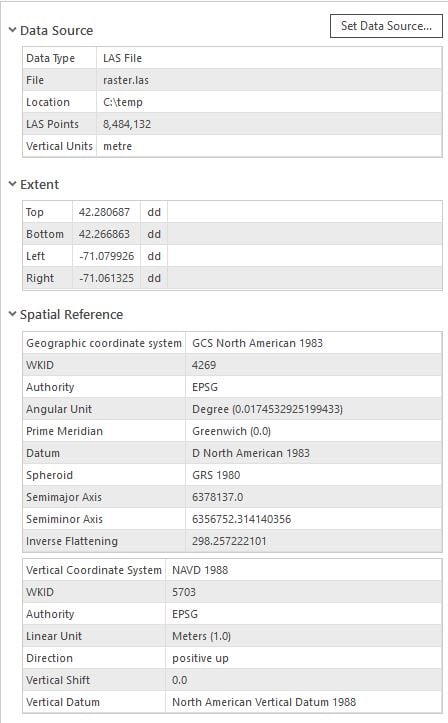This screenshot has height=723, width=448.
Task: Select the GRS 1980 spheroid value
Action: click(216, 475)
